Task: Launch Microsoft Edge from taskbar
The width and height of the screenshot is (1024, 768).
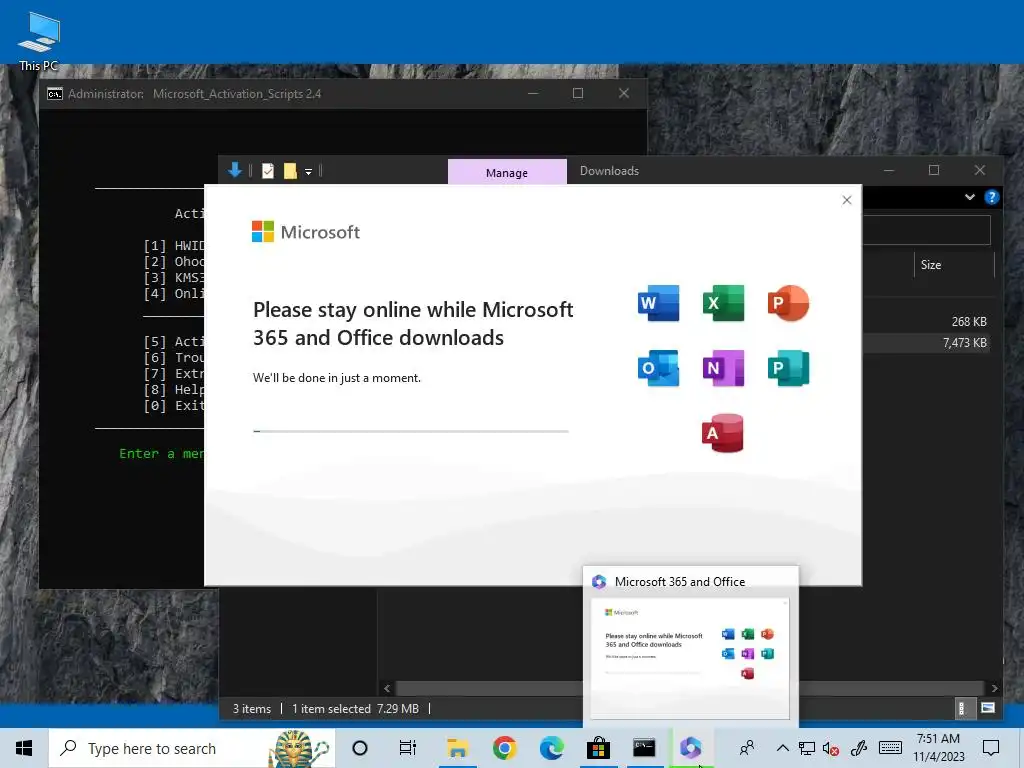Action: pyautogui.click(x=551, y=748)
